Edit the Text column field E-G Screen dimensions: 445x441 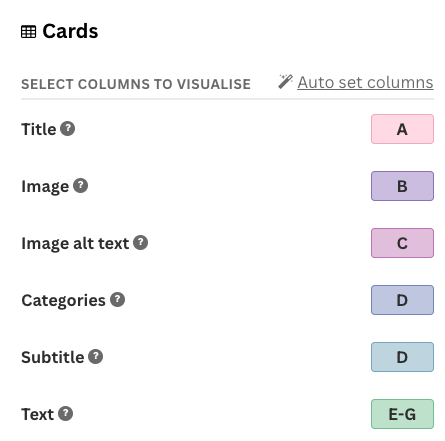tap(402, 414)
